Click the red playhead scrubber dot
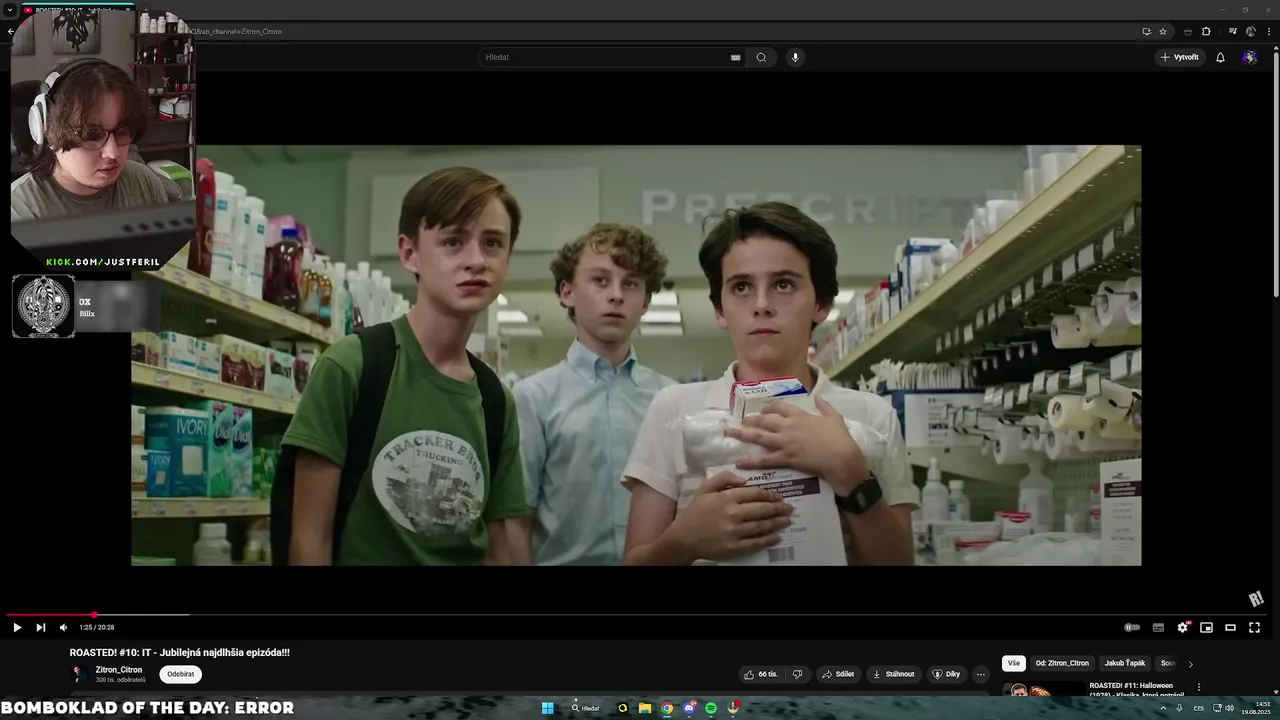Viewport: 1280px width, 720px height. [x=94, y=615]
